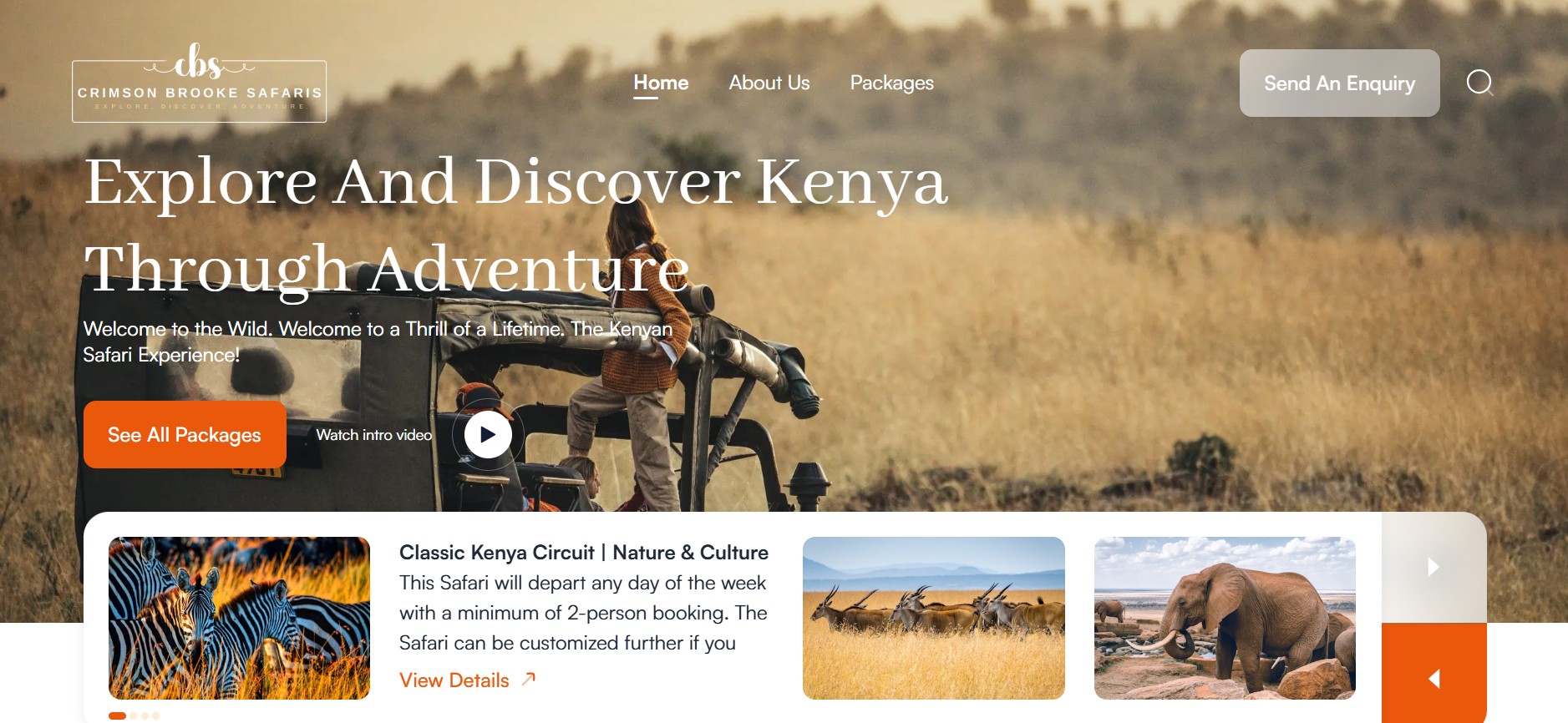Open View Details link
The width and height of the screenshot is (1568, 723).
pyautogui.click(x=454, y=680)
